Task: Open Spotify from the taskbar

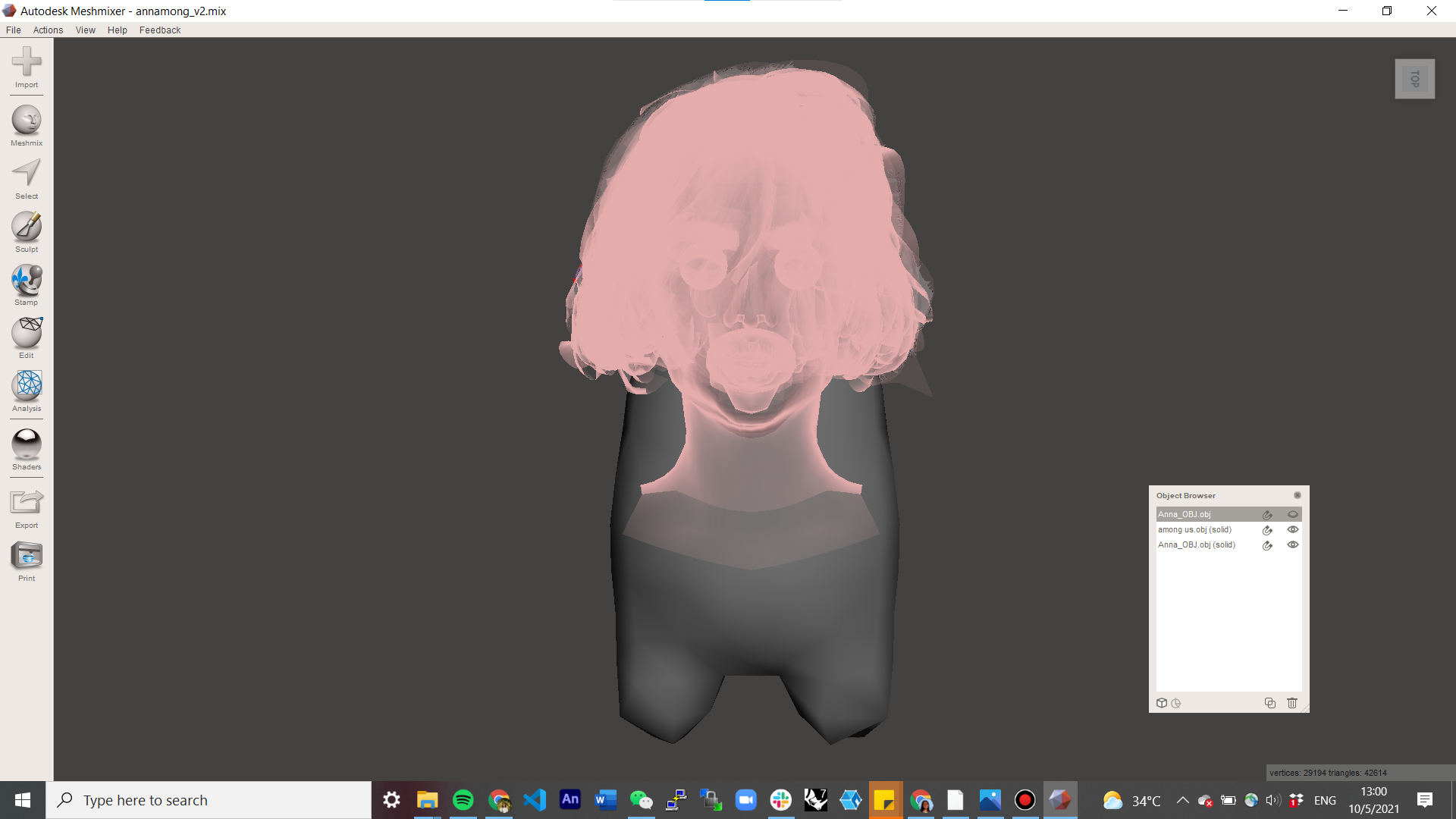Action: pyautogui.click(x=463, y=800)
